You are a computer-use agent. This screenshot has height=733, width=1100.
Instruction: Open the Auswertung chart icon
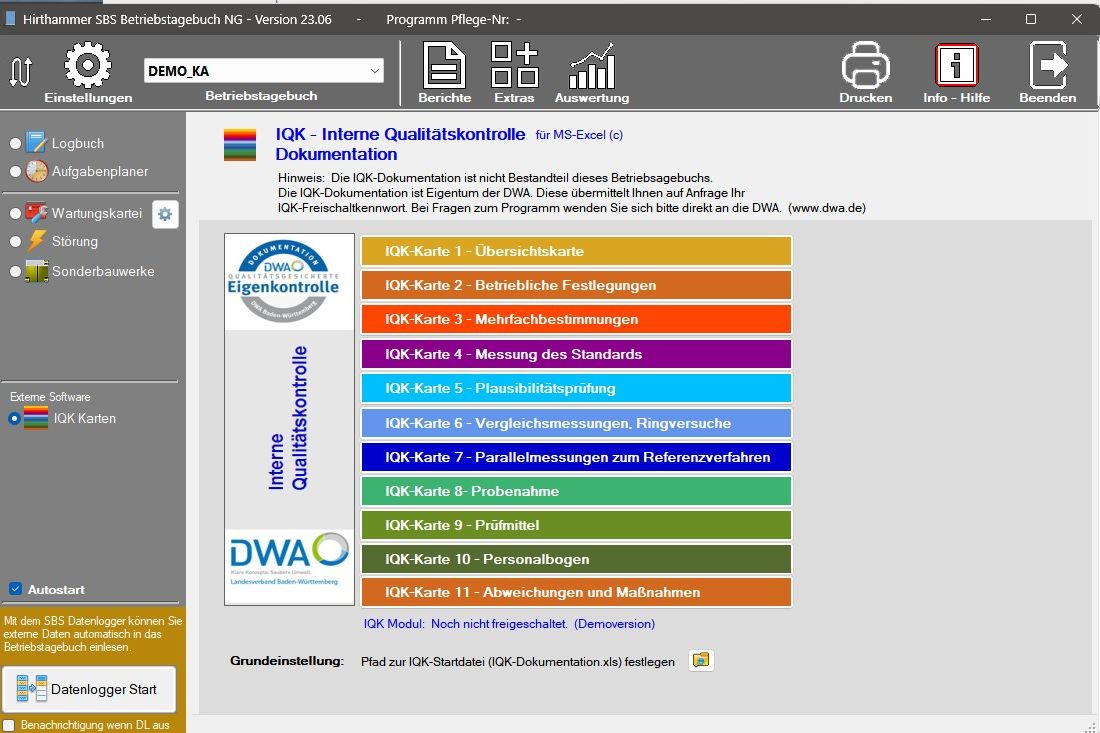coord(592,66)
